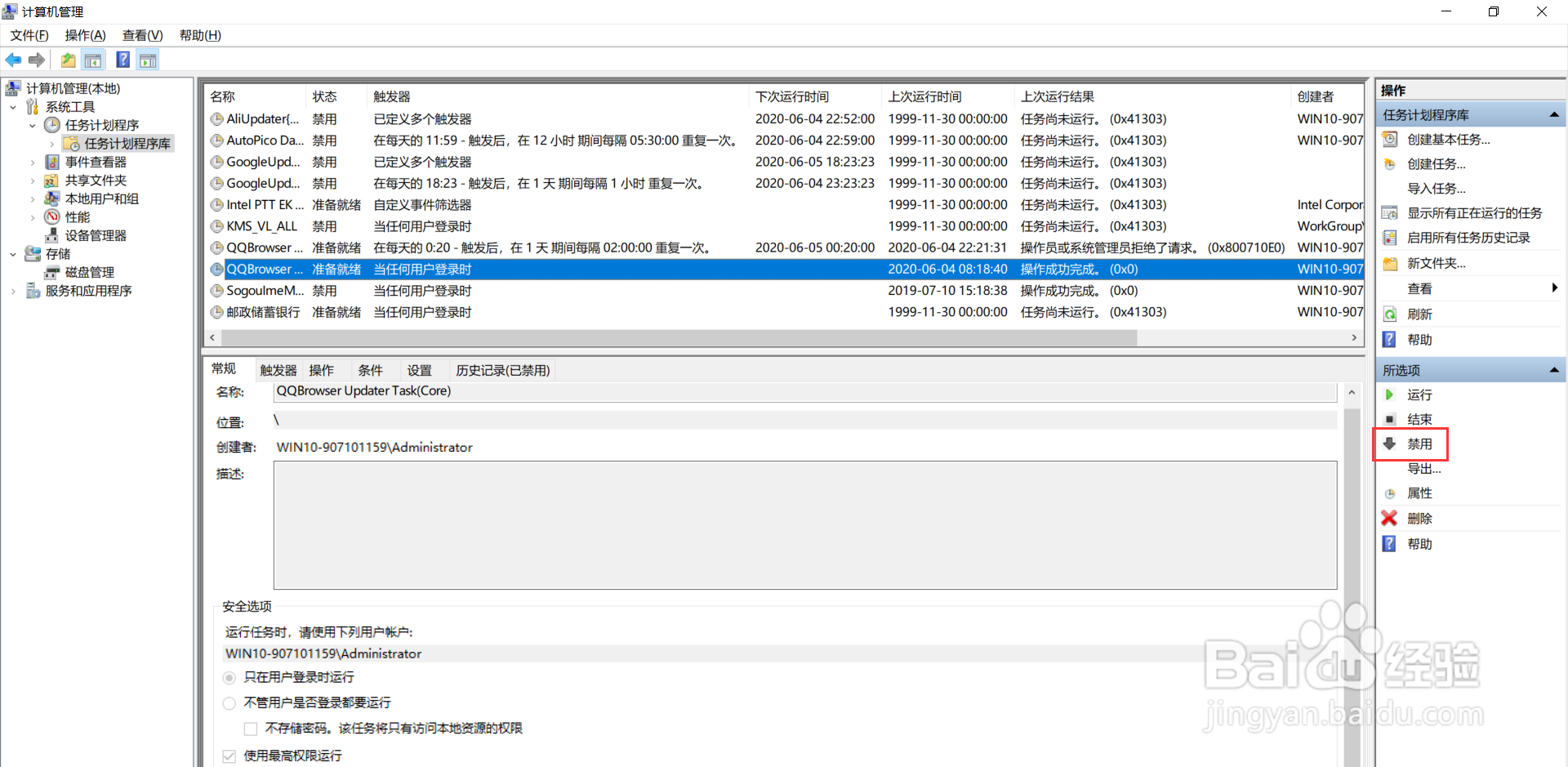
Task: Click the Up one level folder icon
Action: tap(69, 60)
